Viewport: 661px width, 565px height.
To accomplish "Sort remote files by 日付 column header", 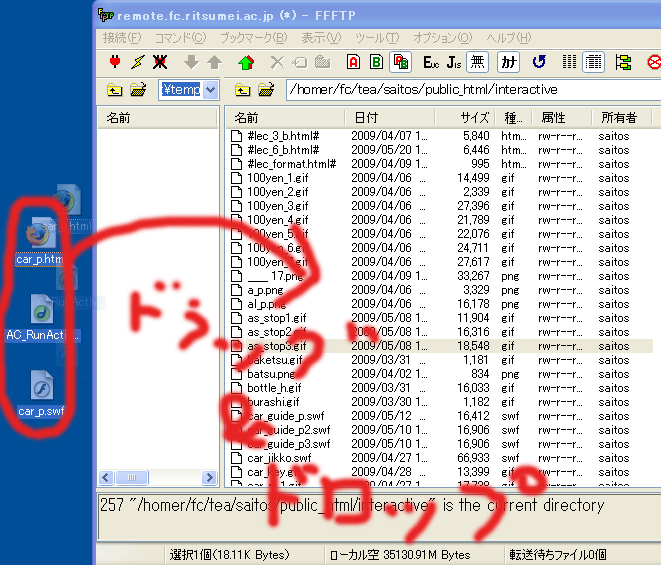I will (366, 117).
